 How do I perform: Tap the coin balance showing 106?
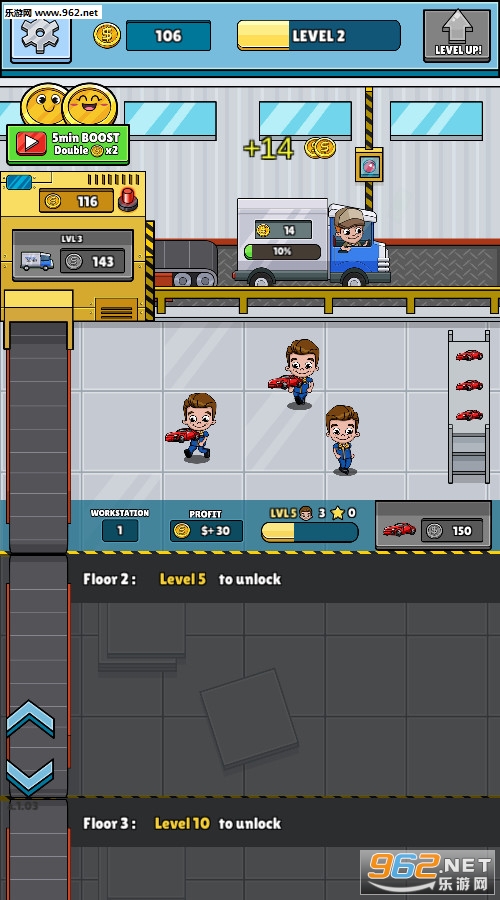pos(168,36)
